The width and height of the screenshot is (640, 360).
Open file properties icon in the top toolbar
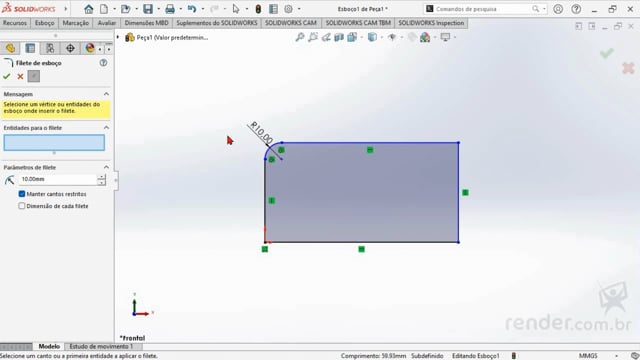[273, 9]
